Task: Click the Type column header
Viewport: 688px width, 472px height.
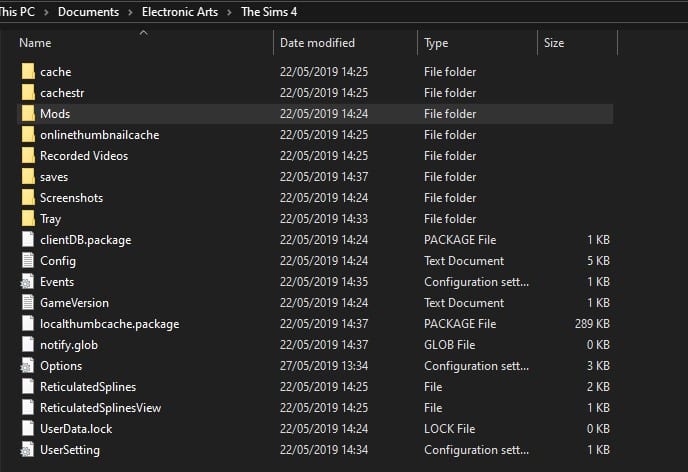Action: click(x=436, y=43)
